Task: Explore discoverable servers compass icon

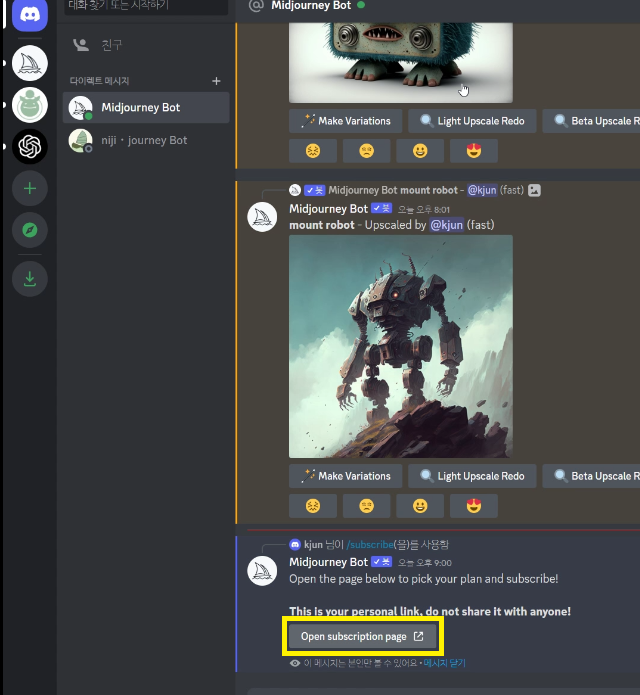Action: click(x=30, y=230)
